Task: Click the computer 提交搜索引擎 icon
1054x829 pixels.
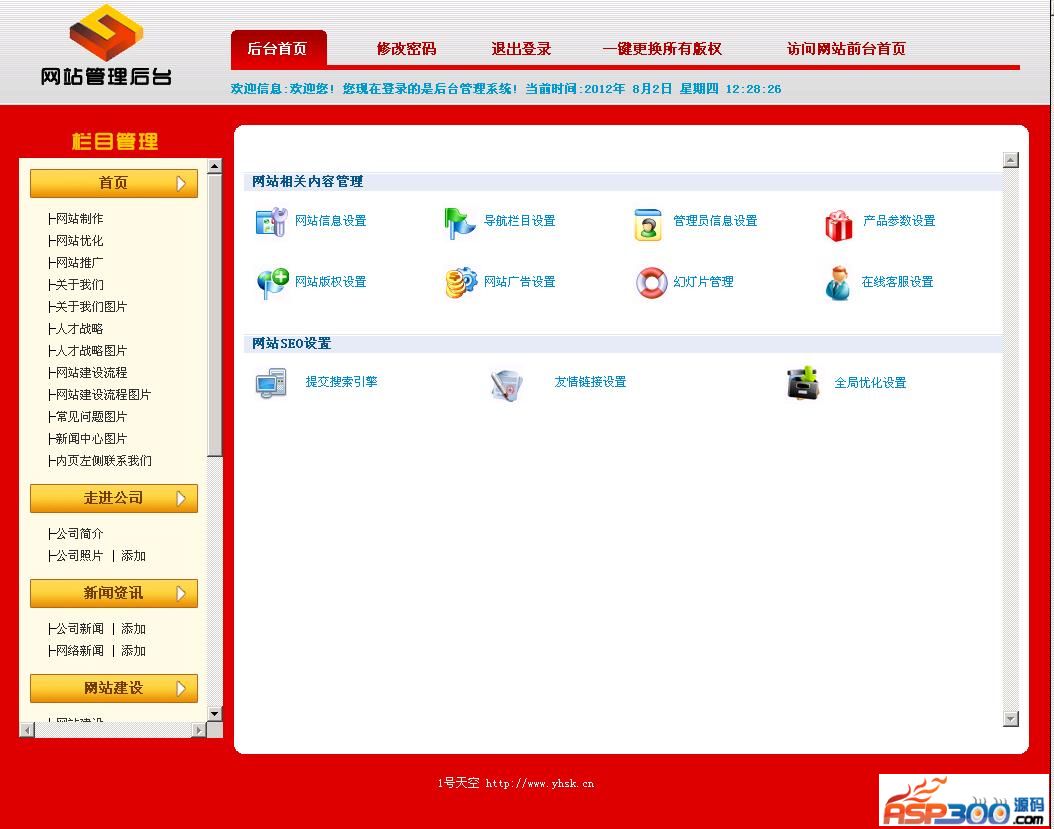Action: [x=271, y=384]
